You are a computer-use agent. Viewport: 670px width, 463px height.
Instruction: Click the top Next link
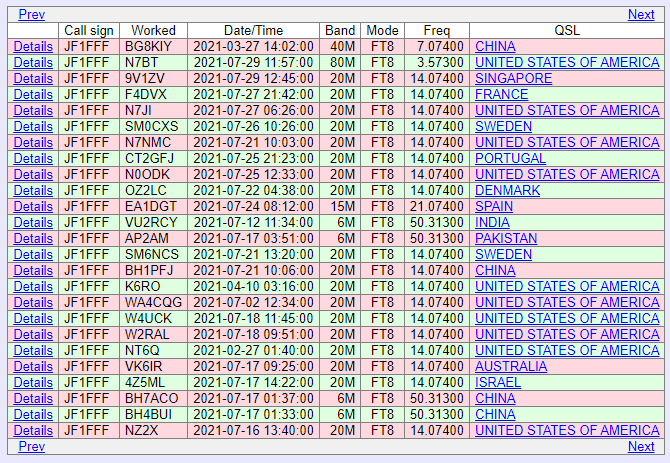[641, 15]
